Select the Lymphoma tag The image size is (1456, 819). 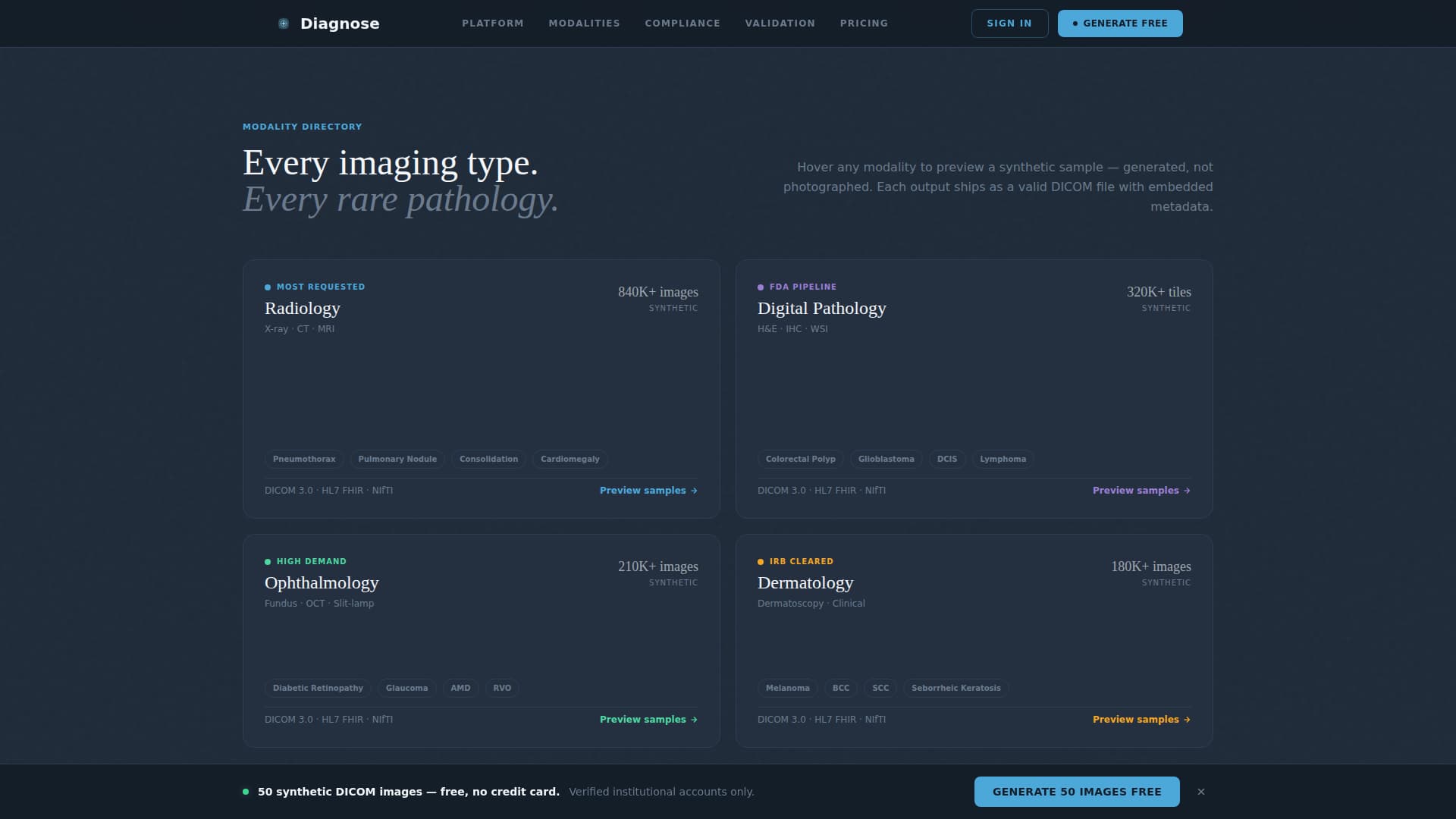(1003, 459)
